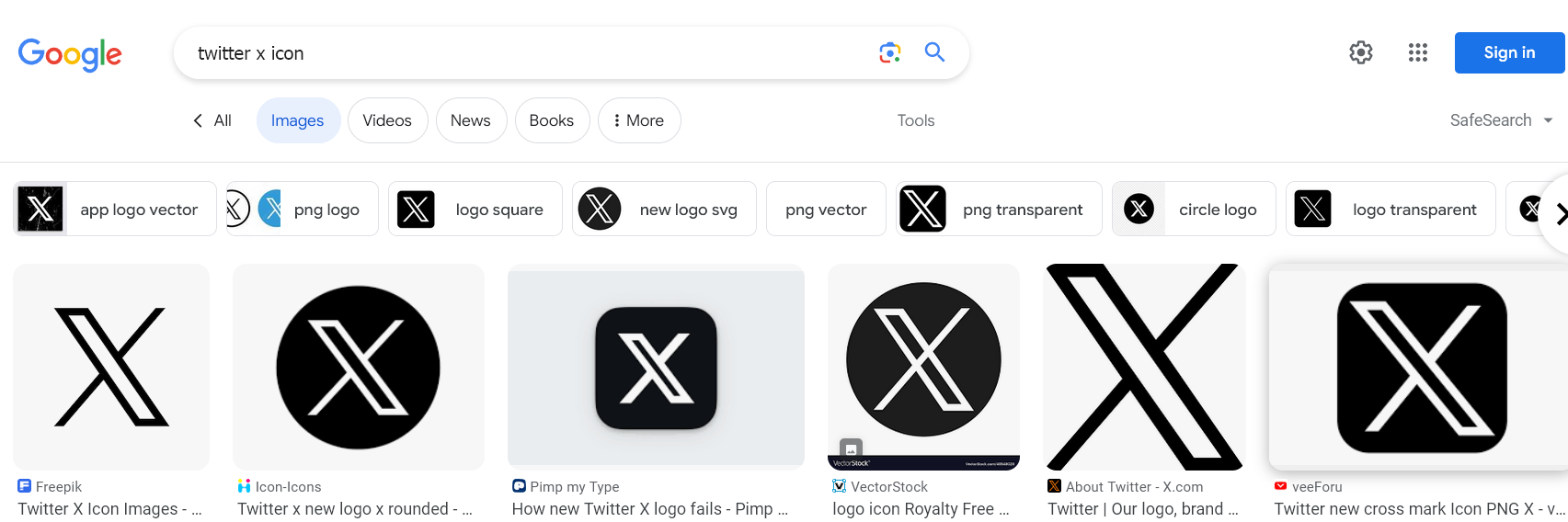Select the Books tab
Viewport: 1568px width, 522px height.
pyautogui.click(x=551, y=120)
